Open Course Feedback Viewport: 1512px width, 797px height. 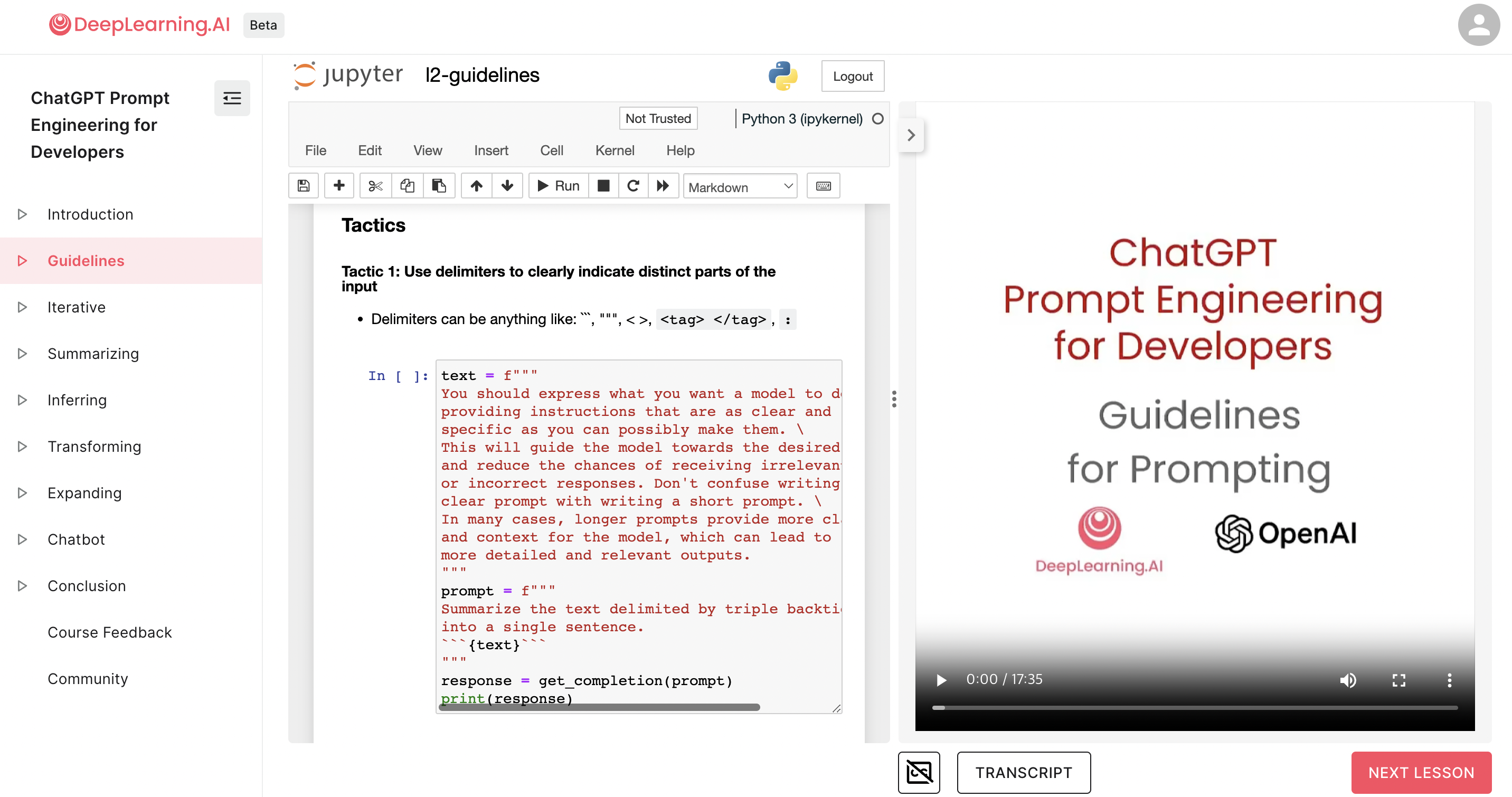tap(109, 632)
